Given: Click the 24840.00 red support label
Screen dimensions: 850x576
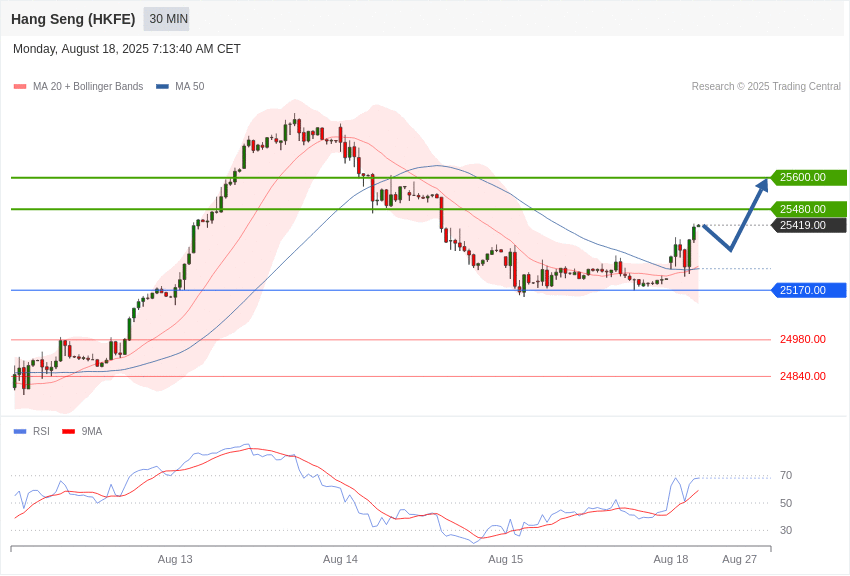Looking at the screenshot, I should 803,376.
